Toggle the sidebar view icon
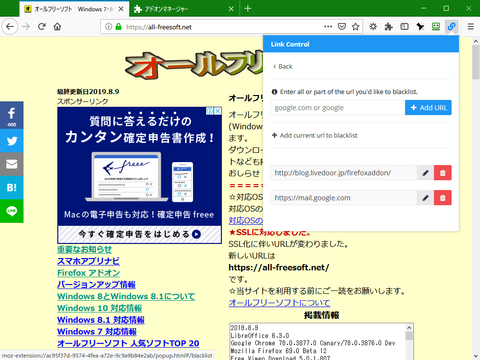Screen dimensions: 480x360 pyautogui.click(x=404, y=27)
